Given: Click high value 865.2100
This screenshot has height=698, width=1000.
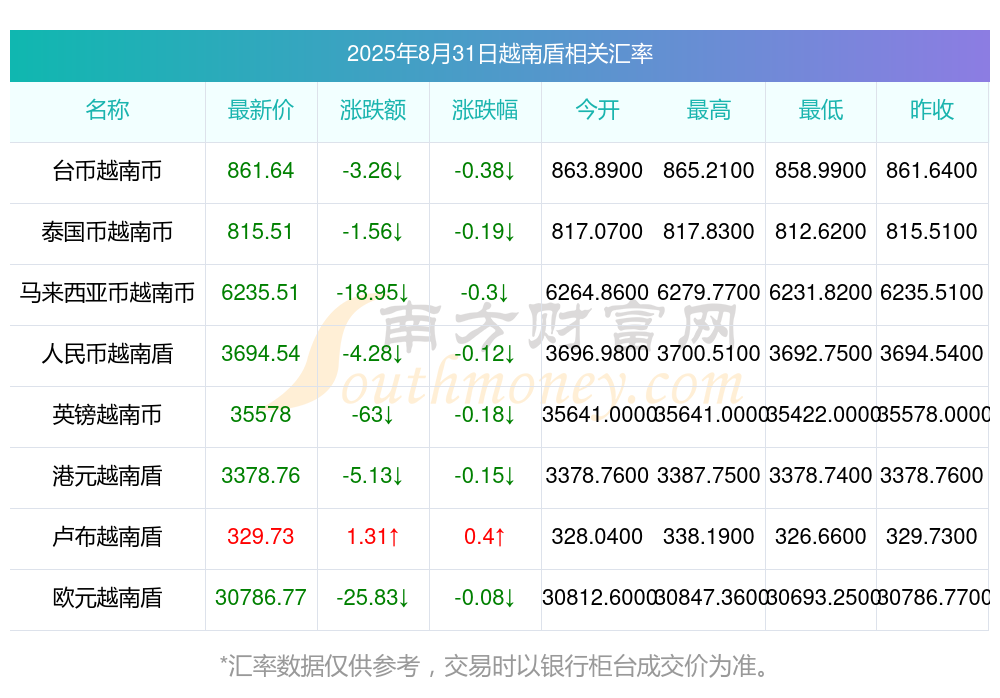Looking at the screenshot, I should [709, 170].
